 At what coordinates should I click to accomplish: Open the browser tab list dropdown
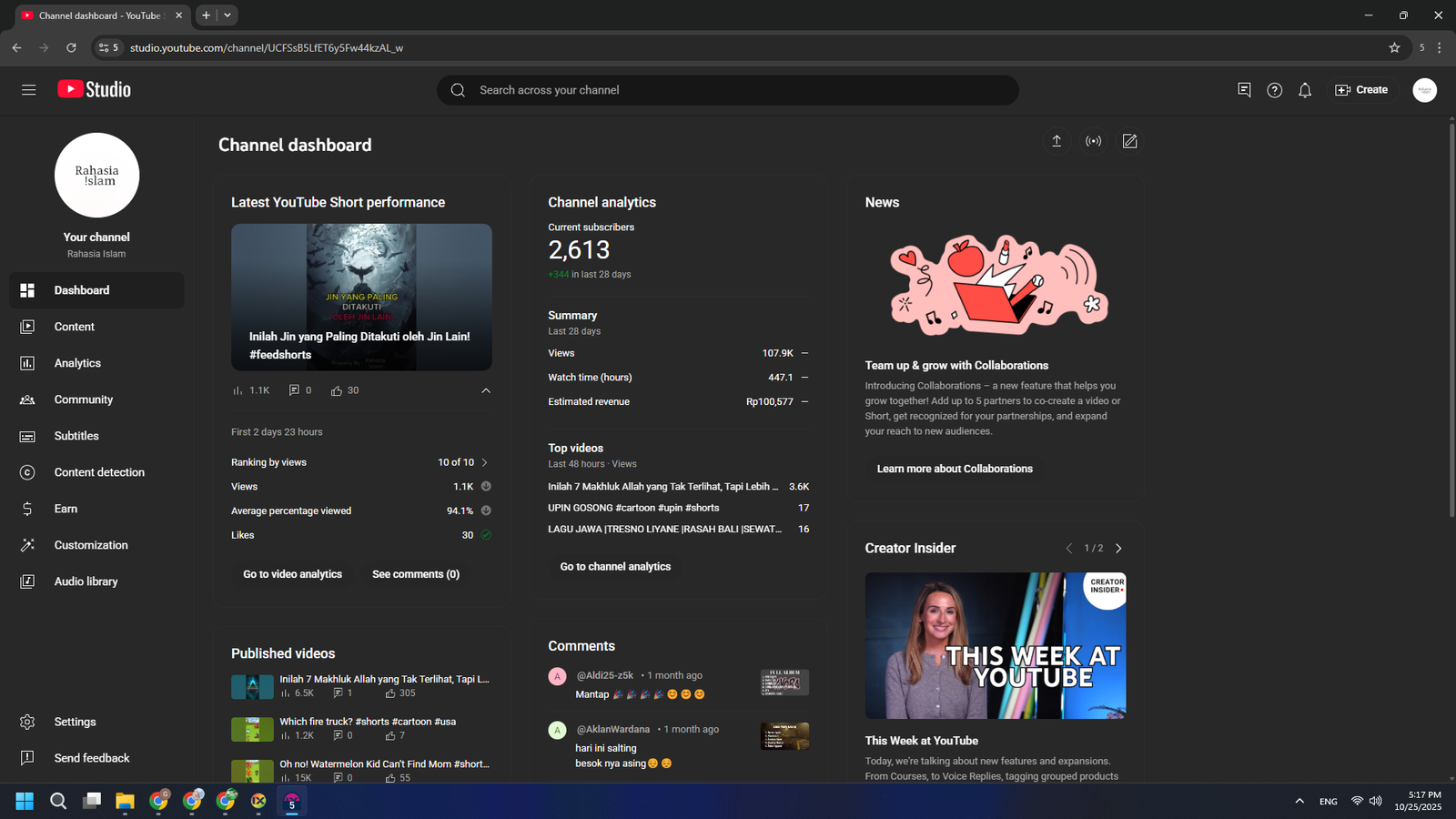coord(227,15)
